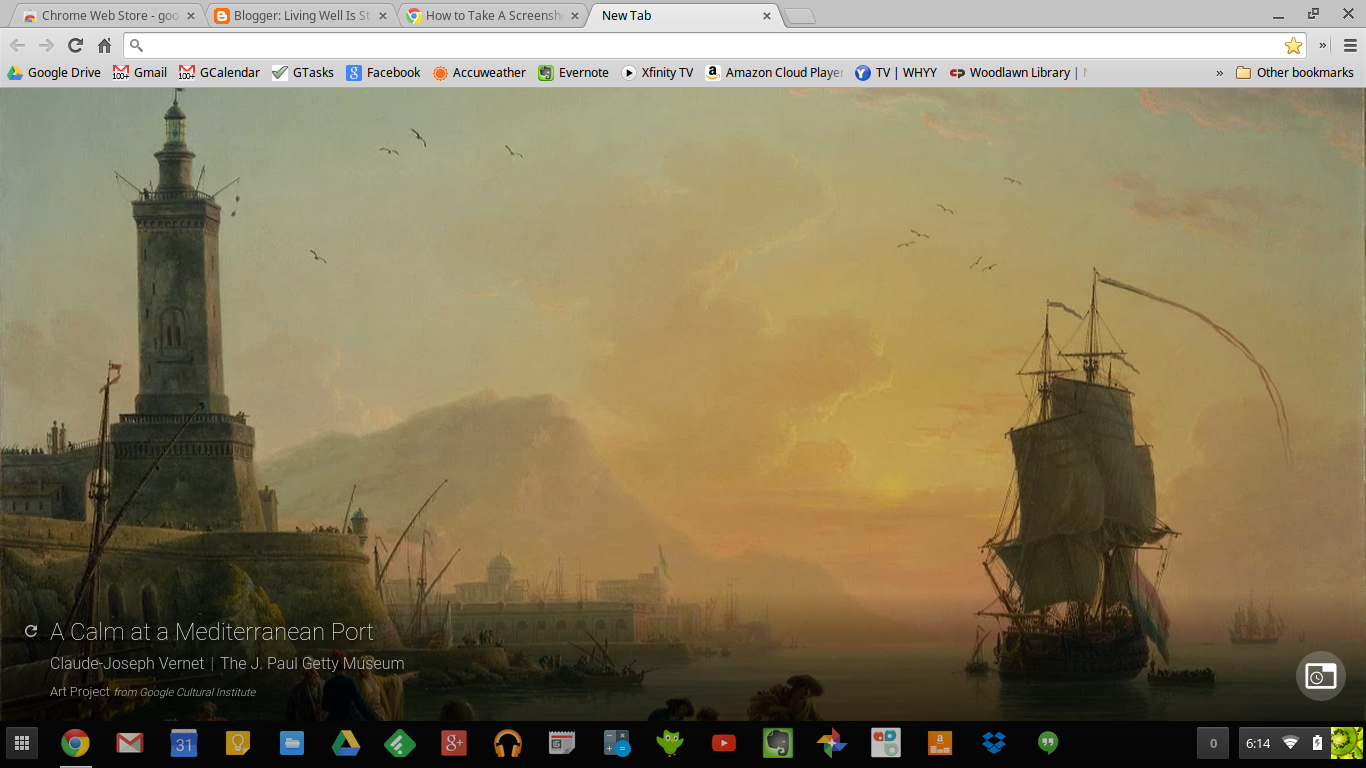The height and width of the screenshot is (768, 1366).
Task: Open the notification counter showing 0
Action: 1213,743
